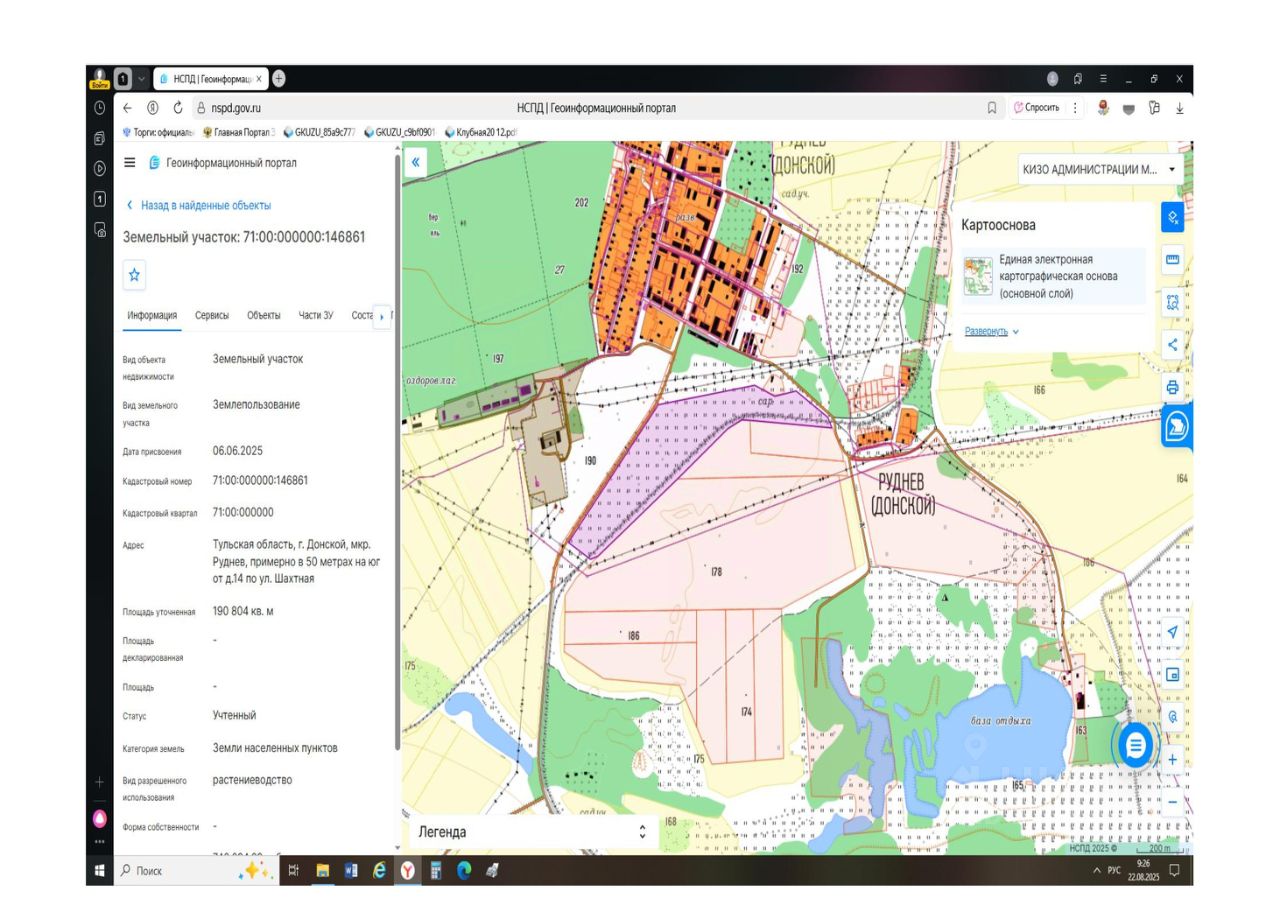Open the portal hamburger menu
Image resolution: width=1280 pixels, height=905 pixels.
point(130,163)
